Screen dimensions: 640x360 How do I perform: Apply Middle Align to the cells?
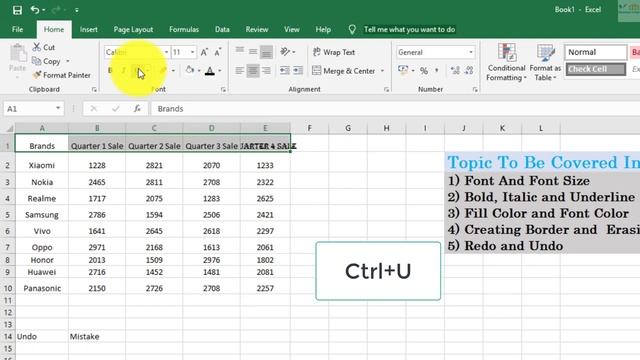tap(253, 52)
